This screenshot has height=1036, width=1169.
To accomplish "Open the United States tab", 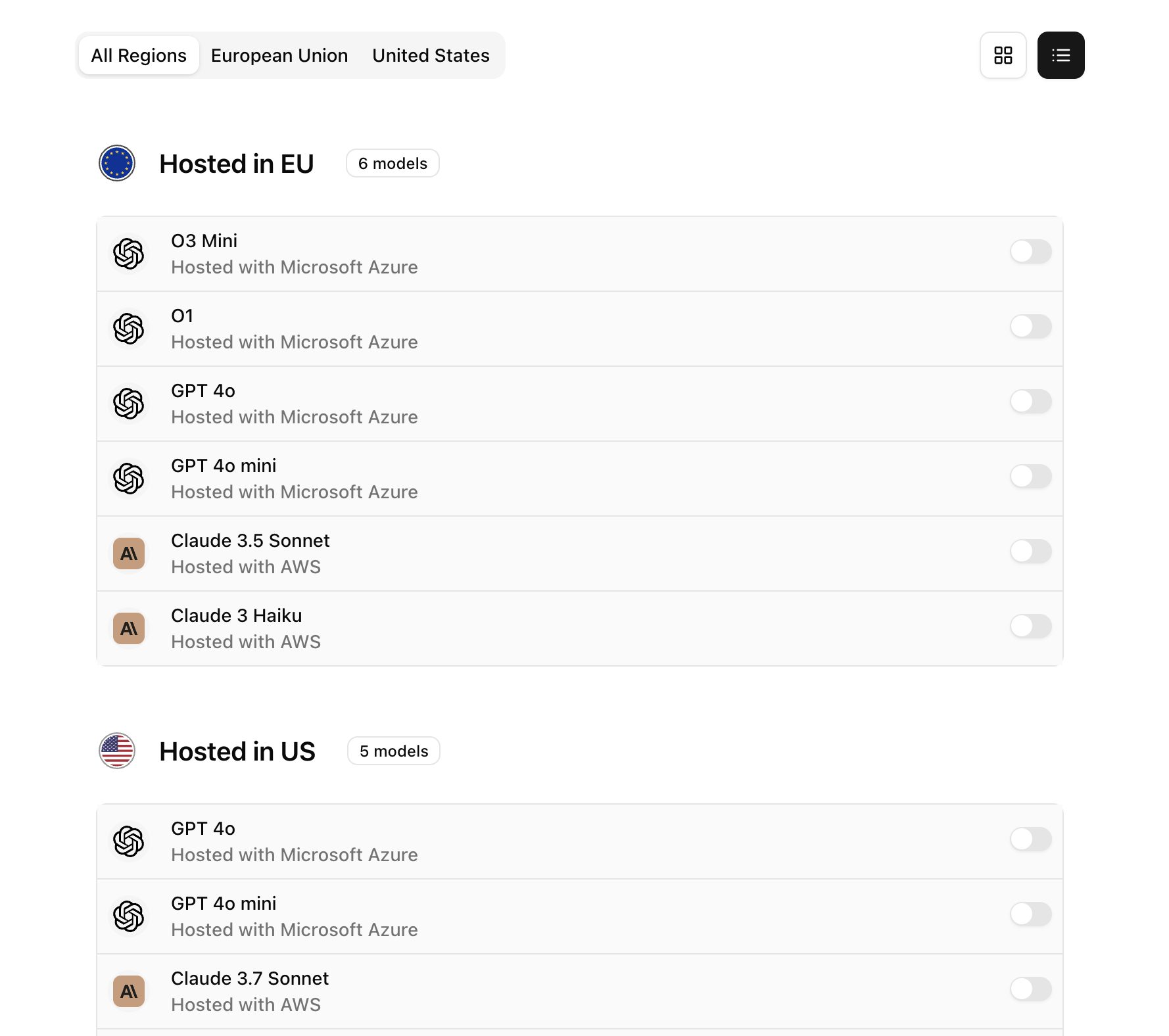I will tap(431, 55).
